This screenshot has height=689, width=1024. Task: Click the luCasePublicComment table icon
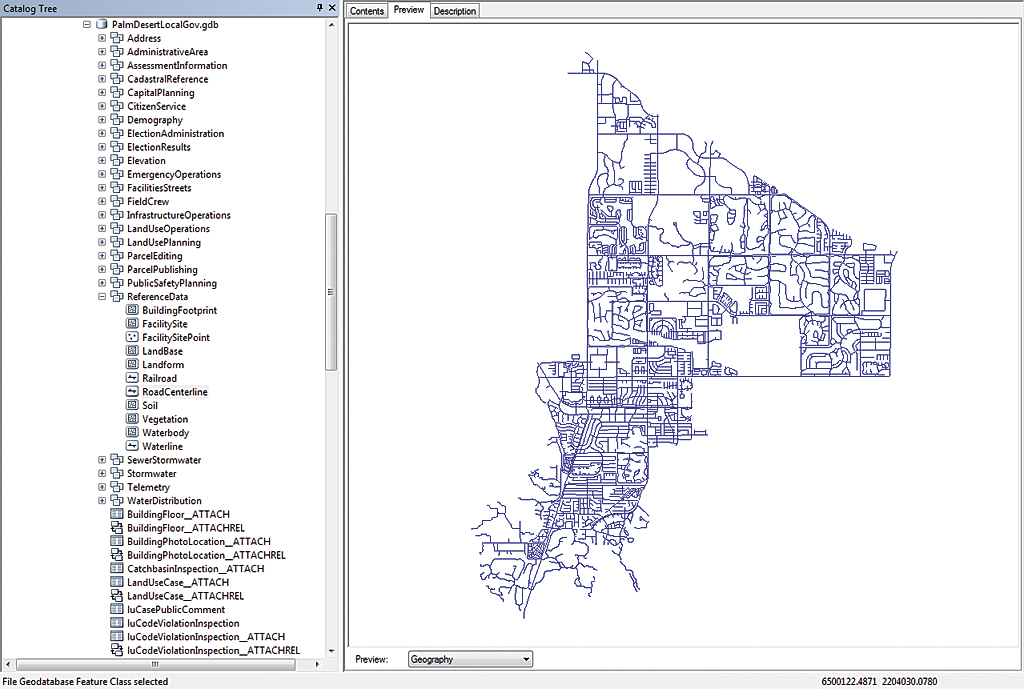pyautogui.click(x=117, y=609)
